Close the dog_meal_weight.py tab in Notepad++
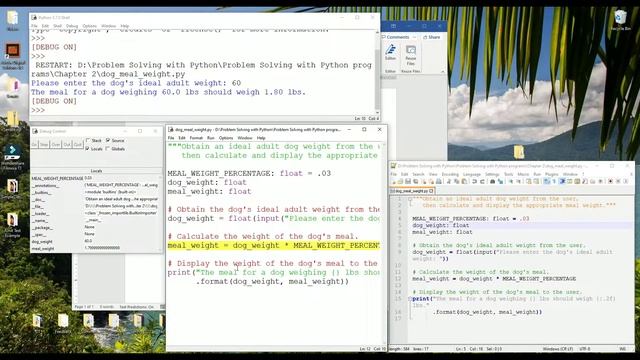 coord(431,191)
